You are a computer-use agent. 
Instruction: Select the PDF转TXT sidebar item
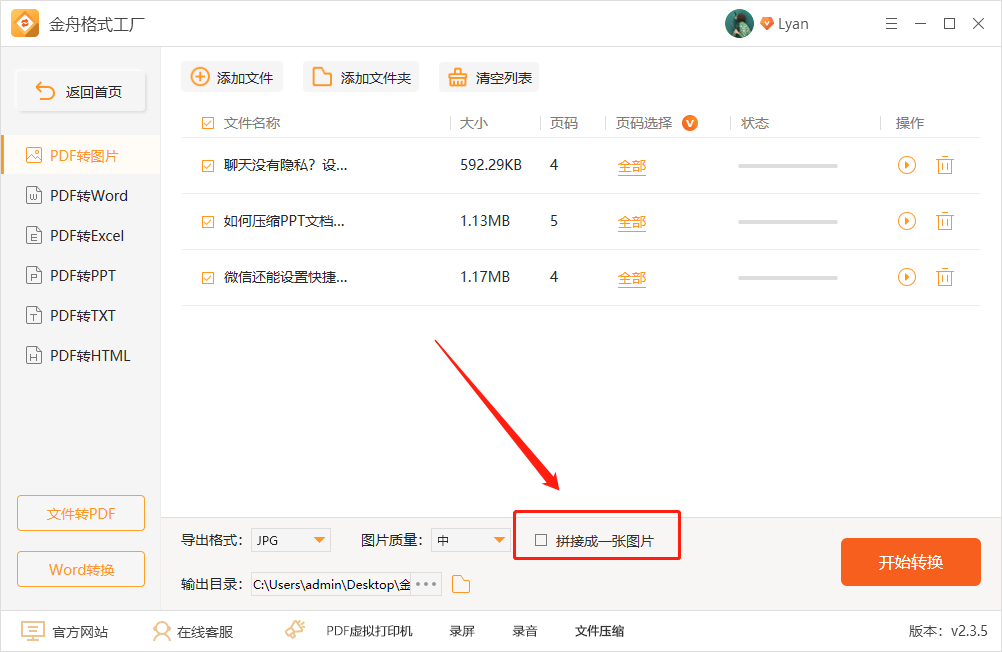click(x=81, y=316)
